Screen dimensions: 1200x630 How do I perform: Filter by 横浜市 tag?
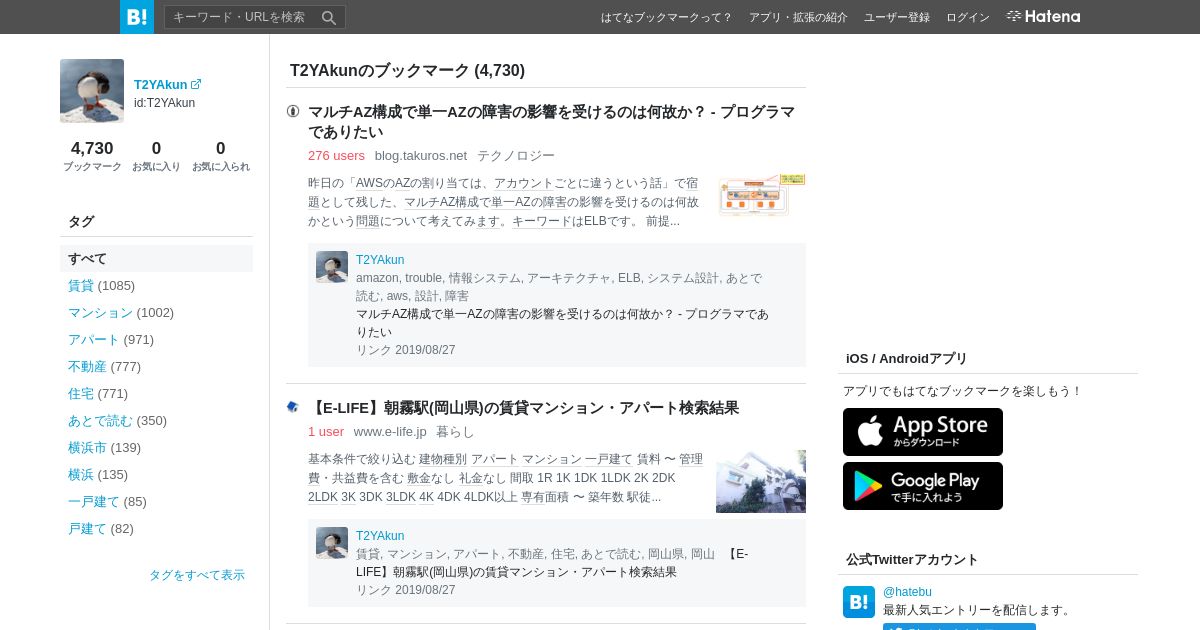coord(87,447)
